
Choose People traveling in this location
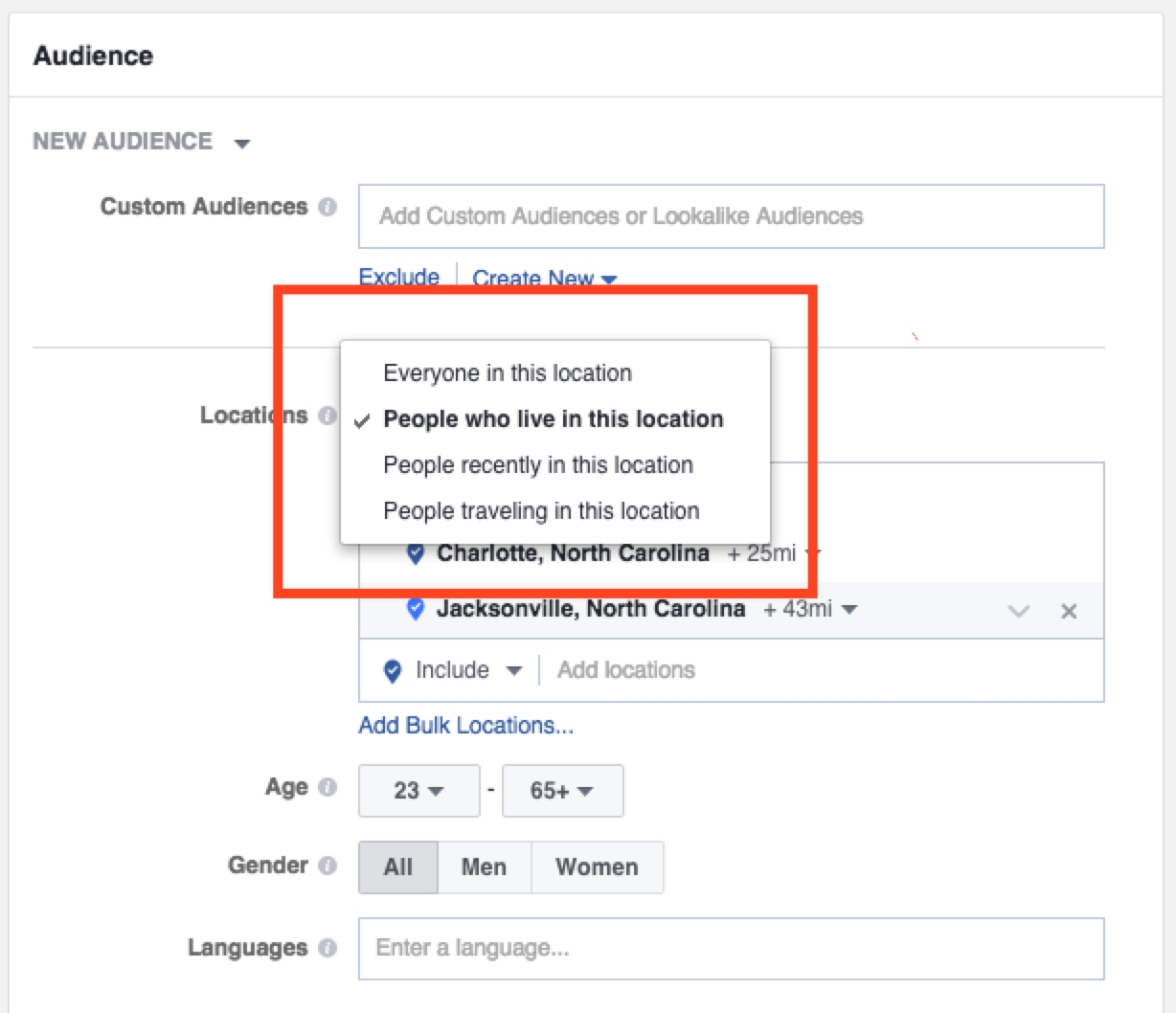541,511
